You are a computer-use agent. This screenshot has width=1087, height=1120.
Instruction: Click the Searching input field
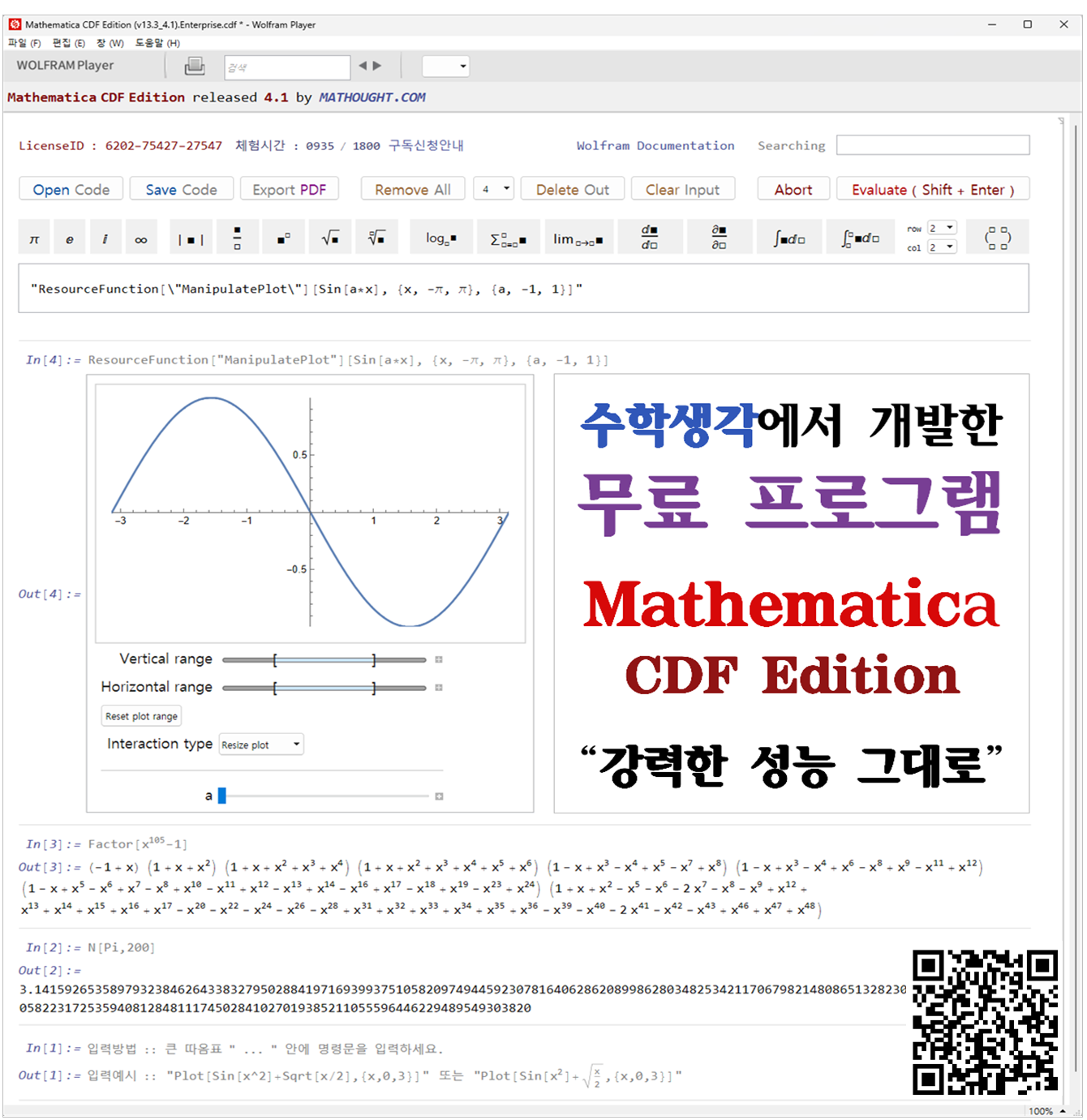coord(934,145)
